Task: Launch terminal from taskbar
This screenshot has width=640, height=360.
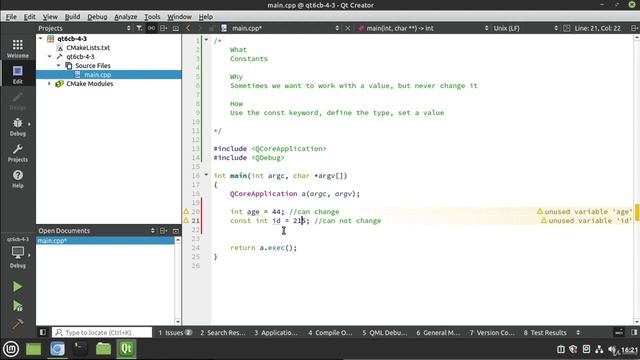Action: [80, 349]
